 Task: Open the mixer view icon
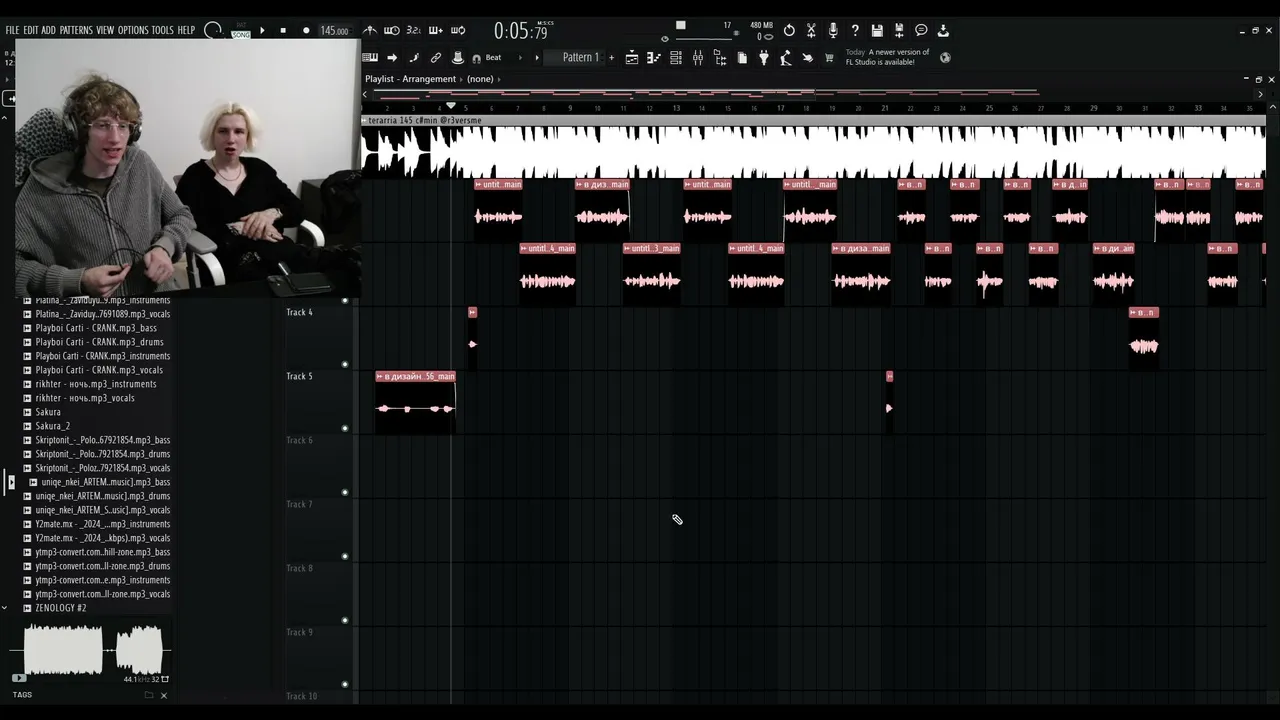click(x=698, y=58)
